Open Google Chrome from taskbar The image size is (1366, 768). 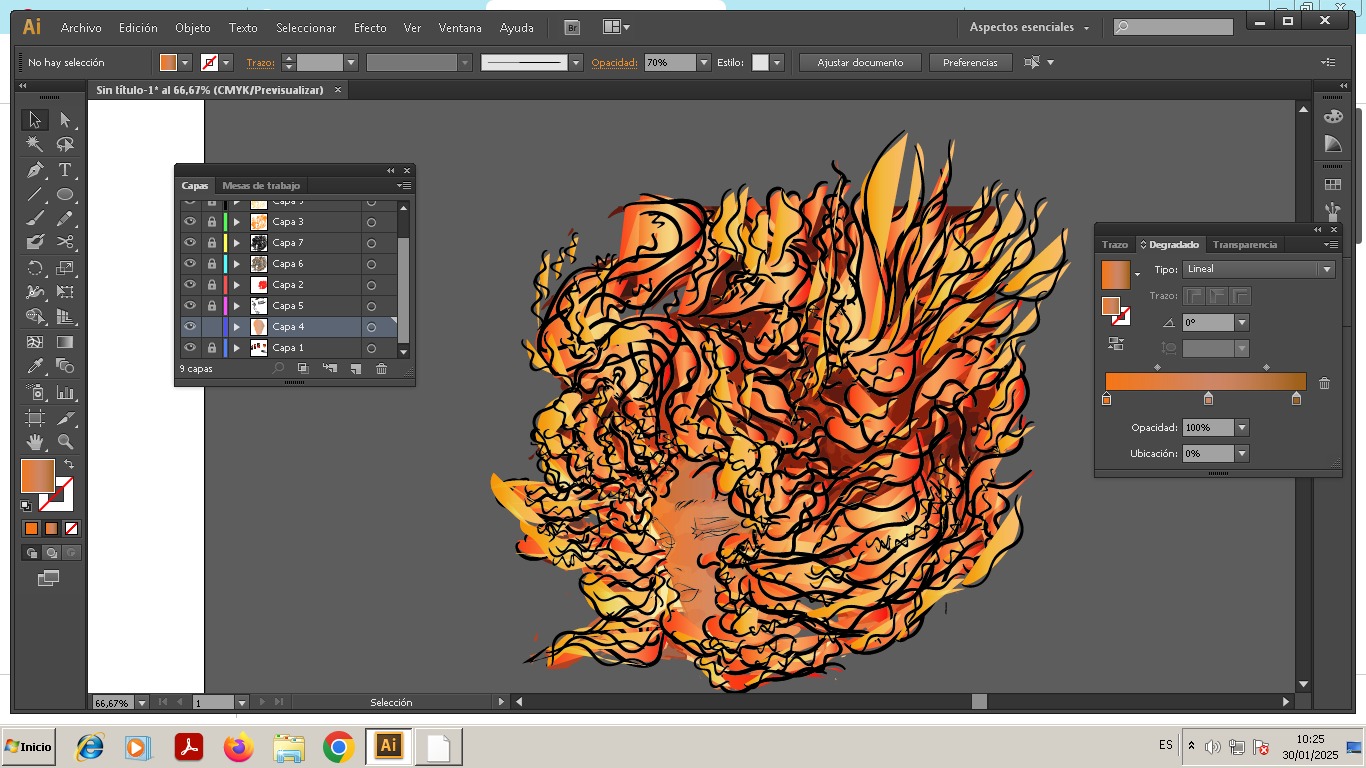339,747
